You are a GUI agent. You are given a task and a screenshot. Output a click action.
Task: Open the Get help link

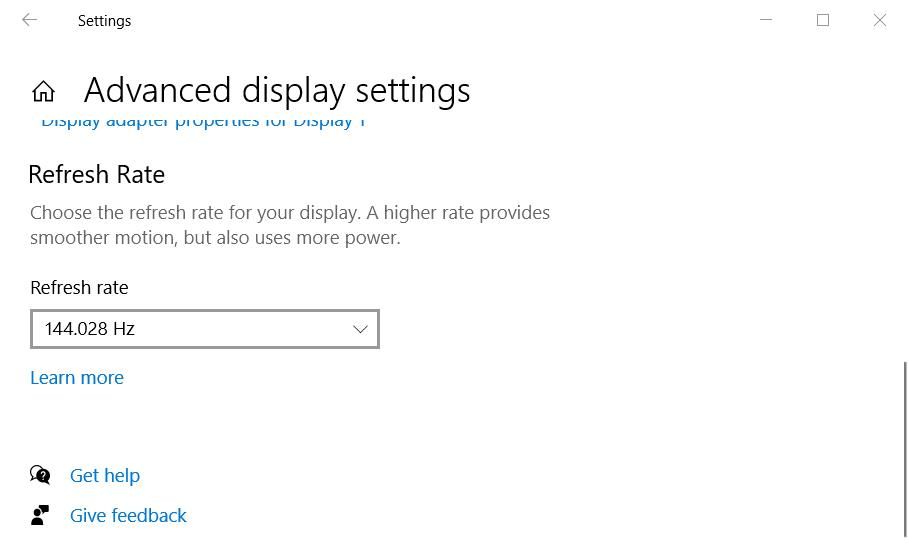[105, 476]
